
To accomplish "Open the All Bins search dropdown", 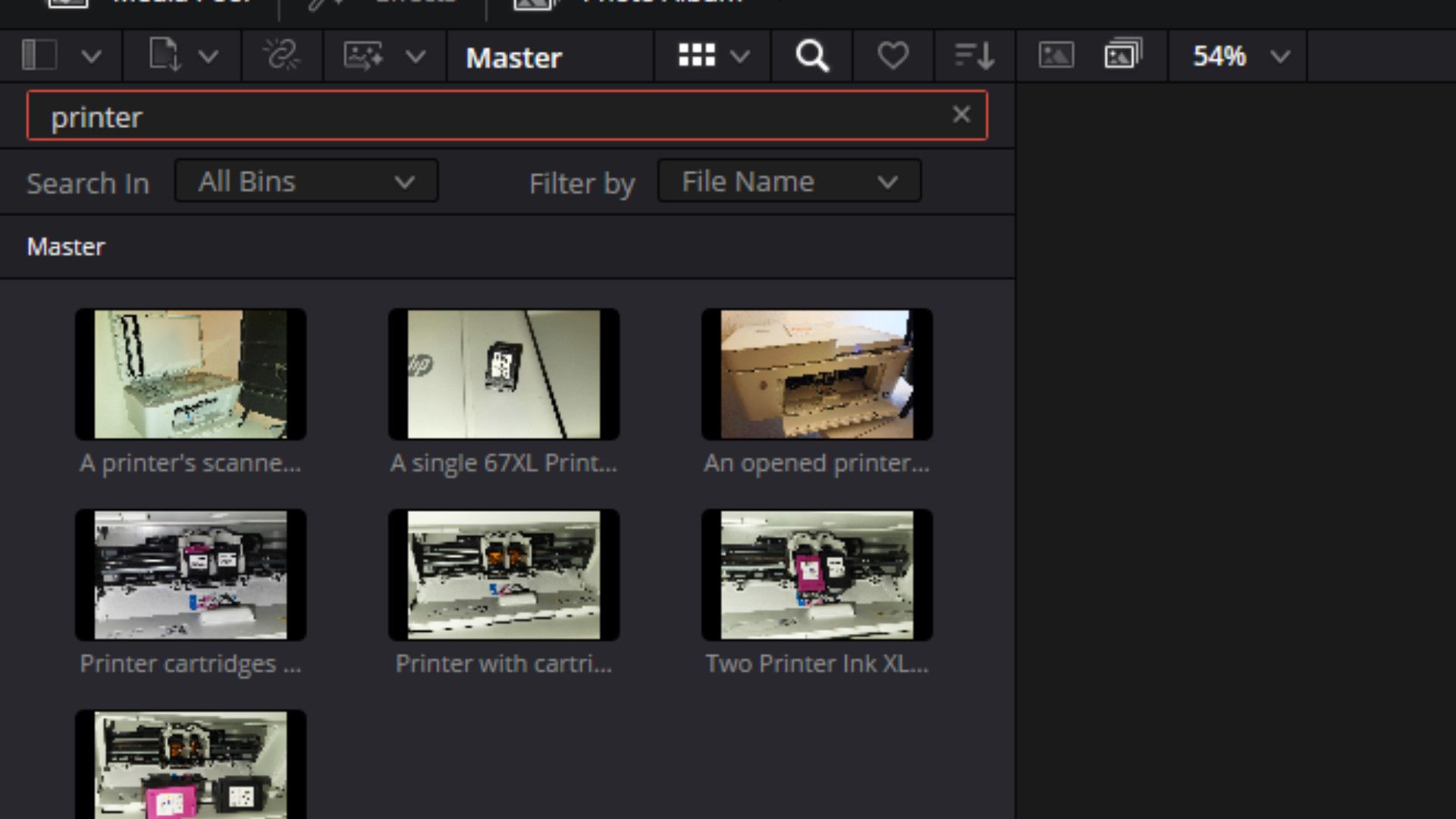I will pos(306,181).
